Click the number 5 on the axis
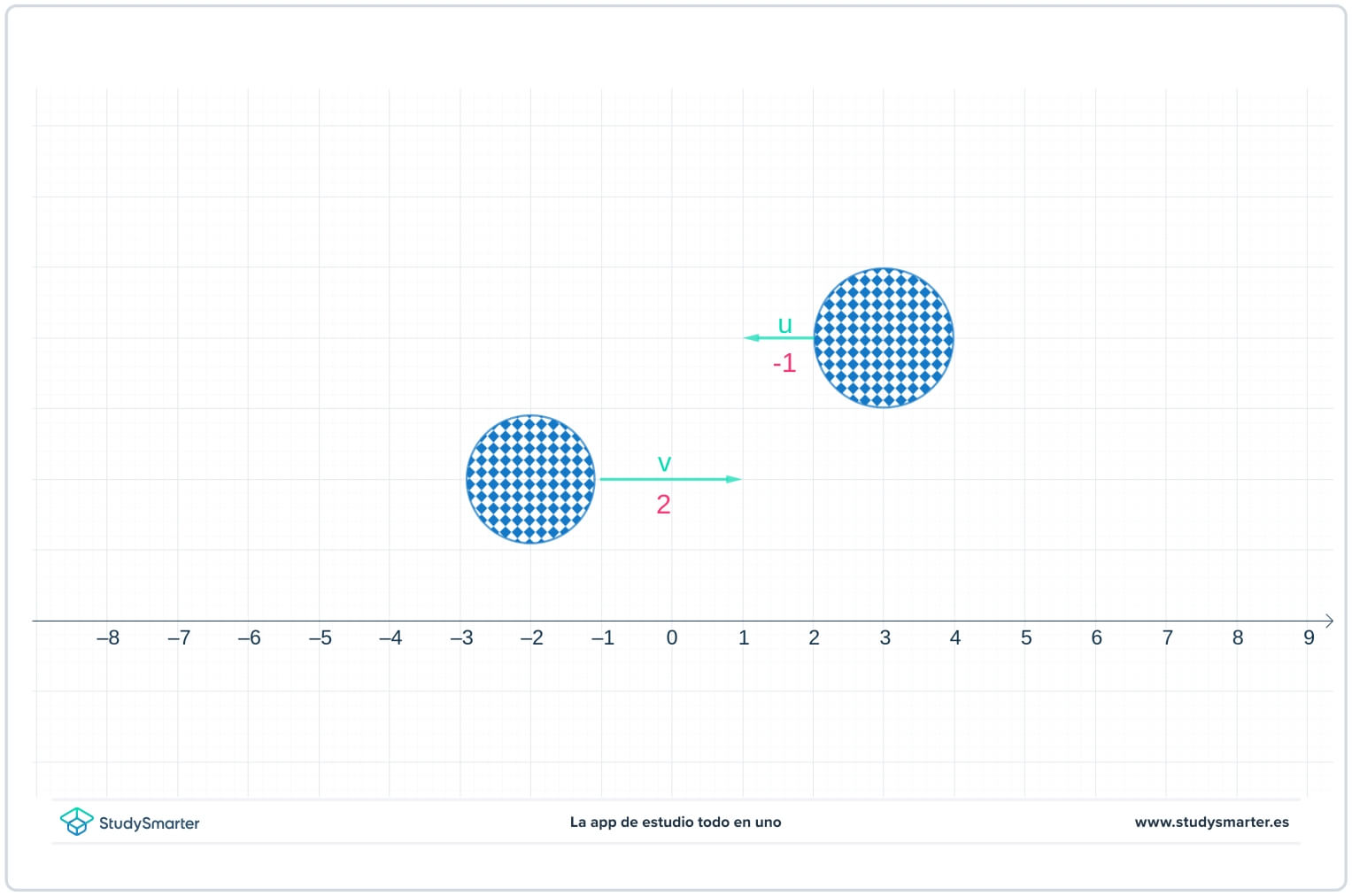 [1025, 637]
